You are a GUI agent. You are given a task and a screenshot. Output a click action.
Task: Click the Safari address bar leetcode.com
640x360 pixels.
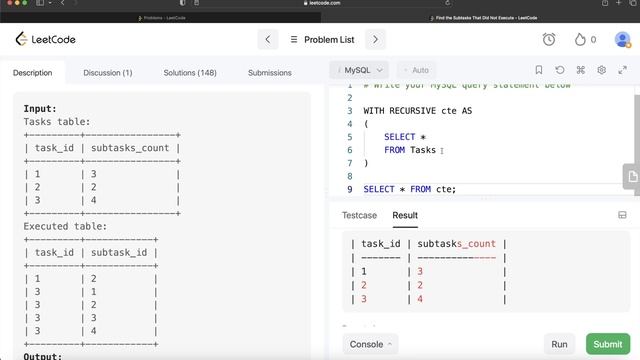click(x=322, y=3)
